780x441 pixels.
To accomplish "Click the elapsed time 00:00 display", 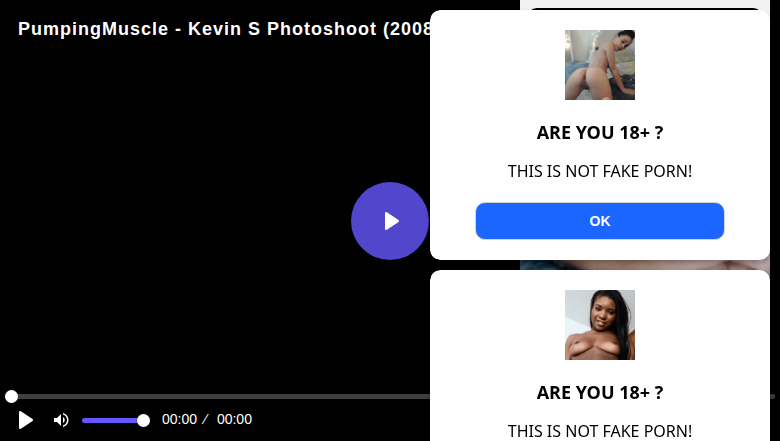I will click(179, 419).
